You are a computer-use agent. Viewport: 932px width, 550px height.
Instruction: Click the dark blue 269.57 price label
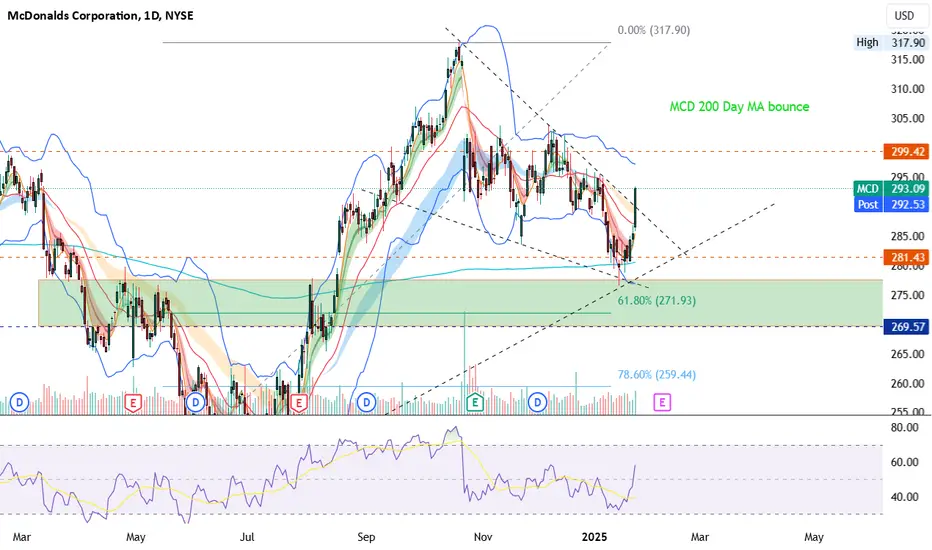point(906,327)
